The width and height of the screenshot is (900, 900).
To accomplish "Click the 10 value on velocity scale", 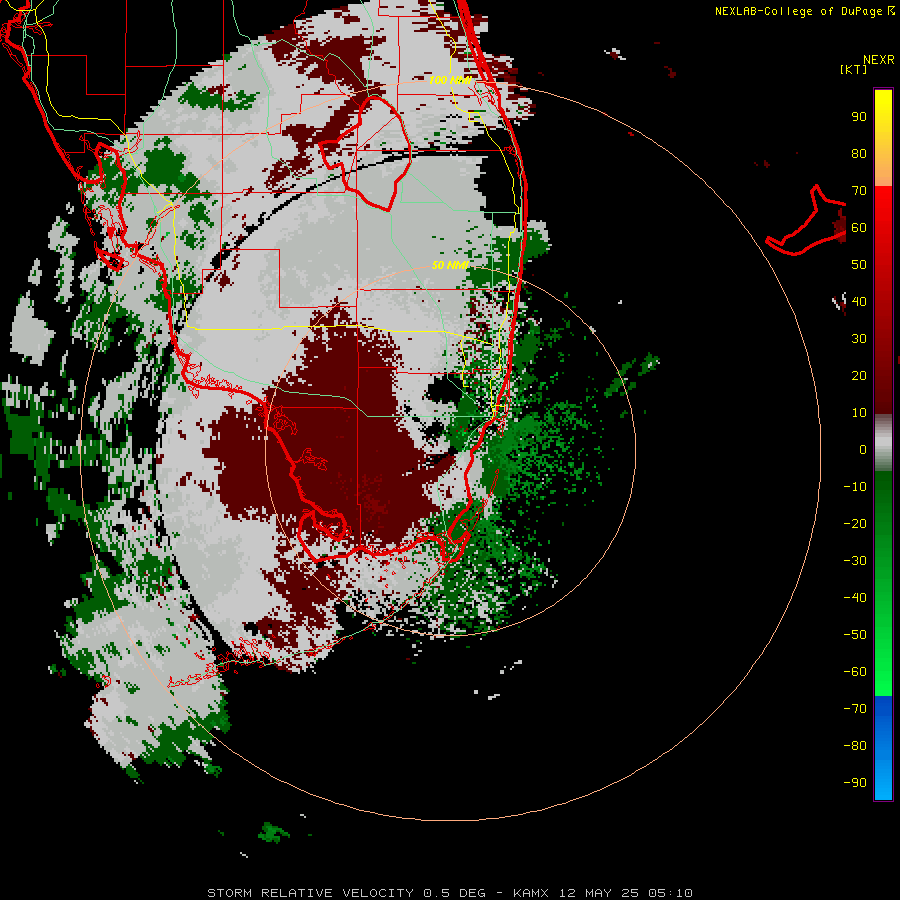I will tap(859, 413).
